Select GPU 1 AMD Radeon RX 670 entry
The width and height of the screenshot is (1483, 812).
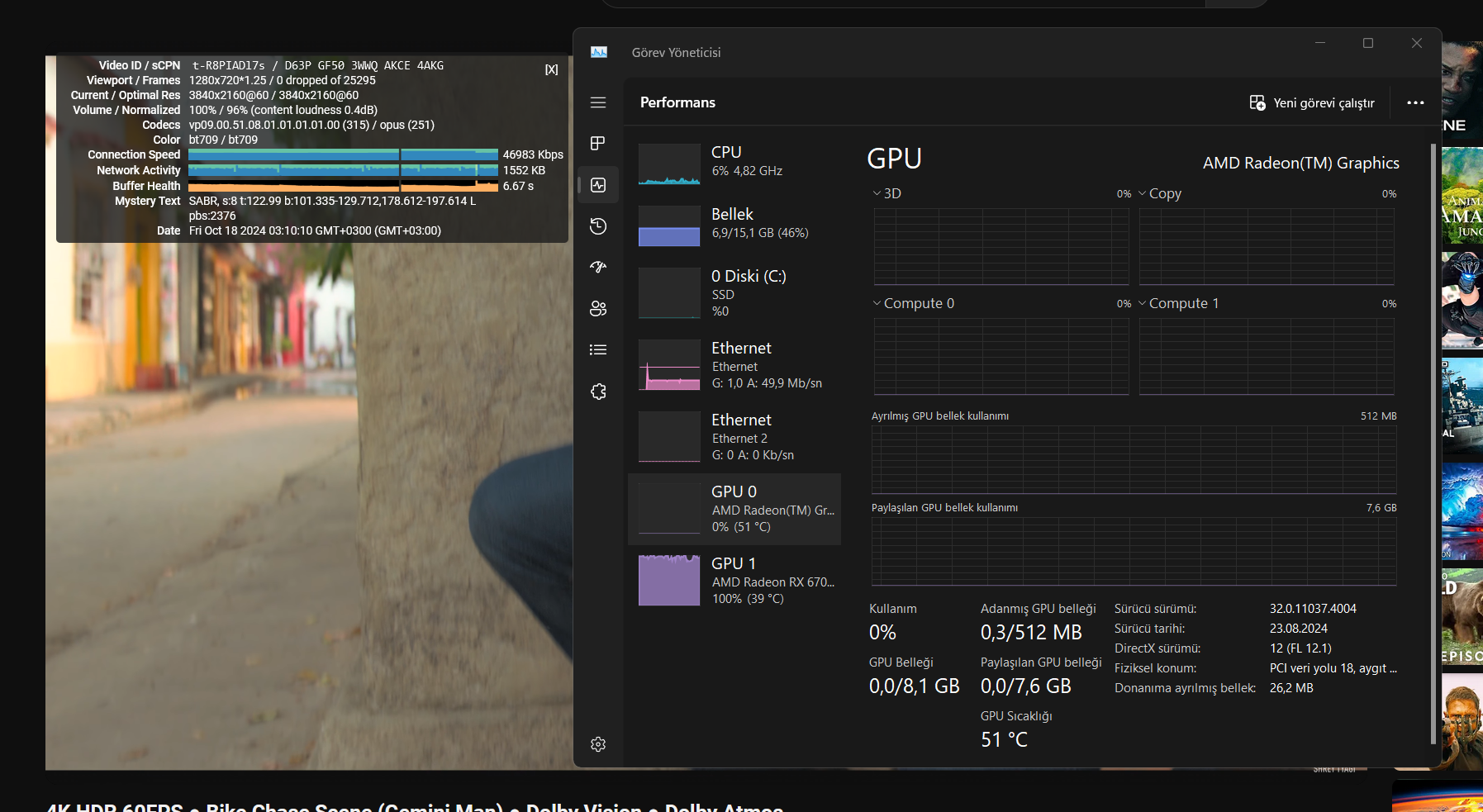734,581
